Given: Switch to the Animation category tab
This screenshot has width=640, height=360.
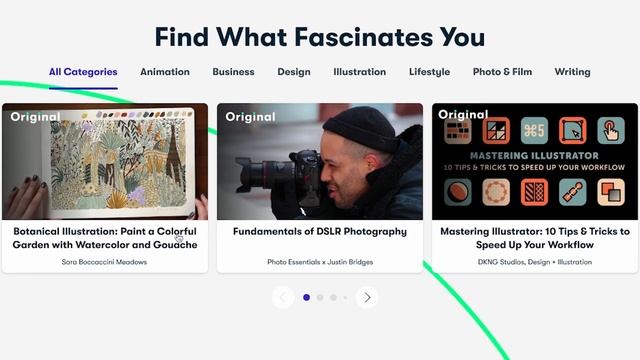Looking at the screenshot, I should (x=165, y=72).
